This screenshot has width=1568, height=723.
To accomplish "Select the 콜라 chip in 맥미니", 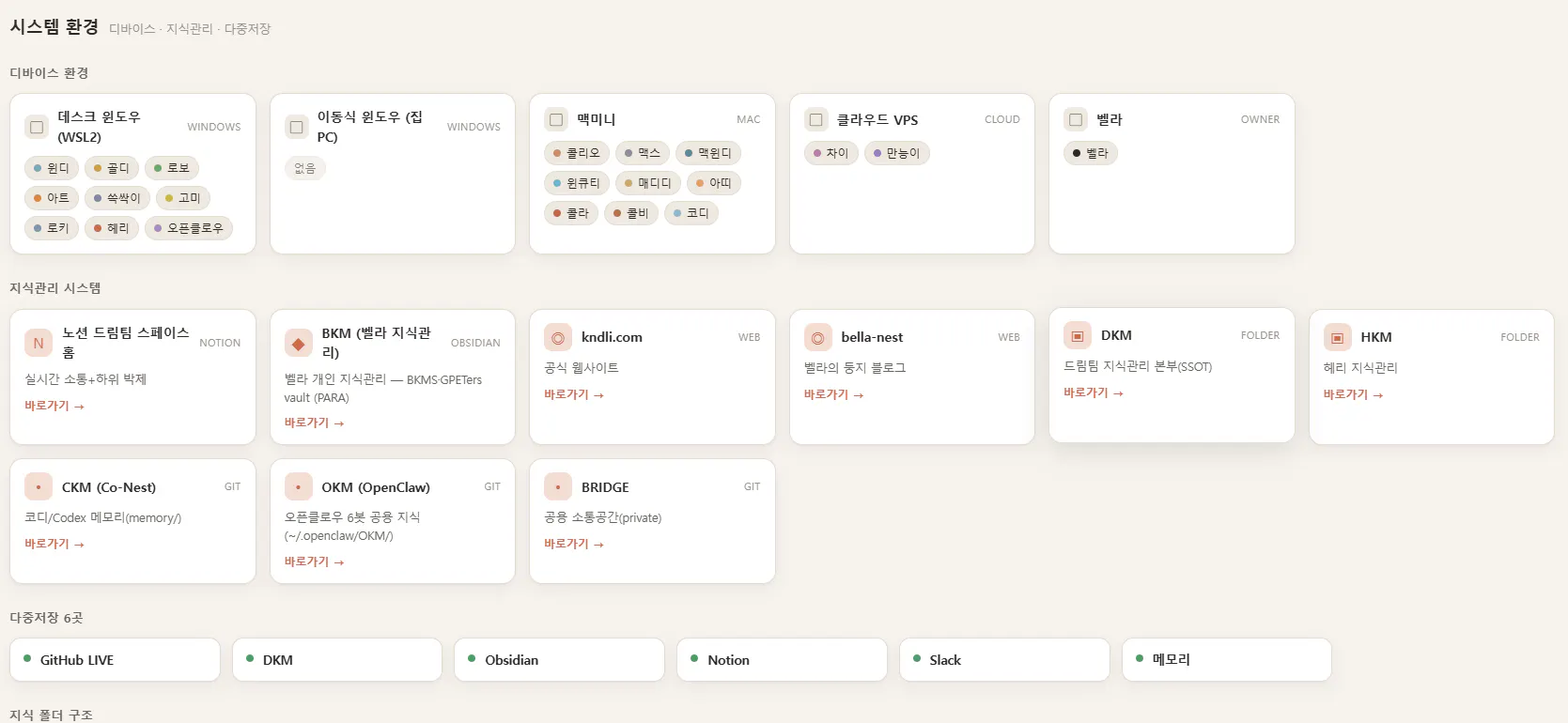I will (x=571, y=213).
